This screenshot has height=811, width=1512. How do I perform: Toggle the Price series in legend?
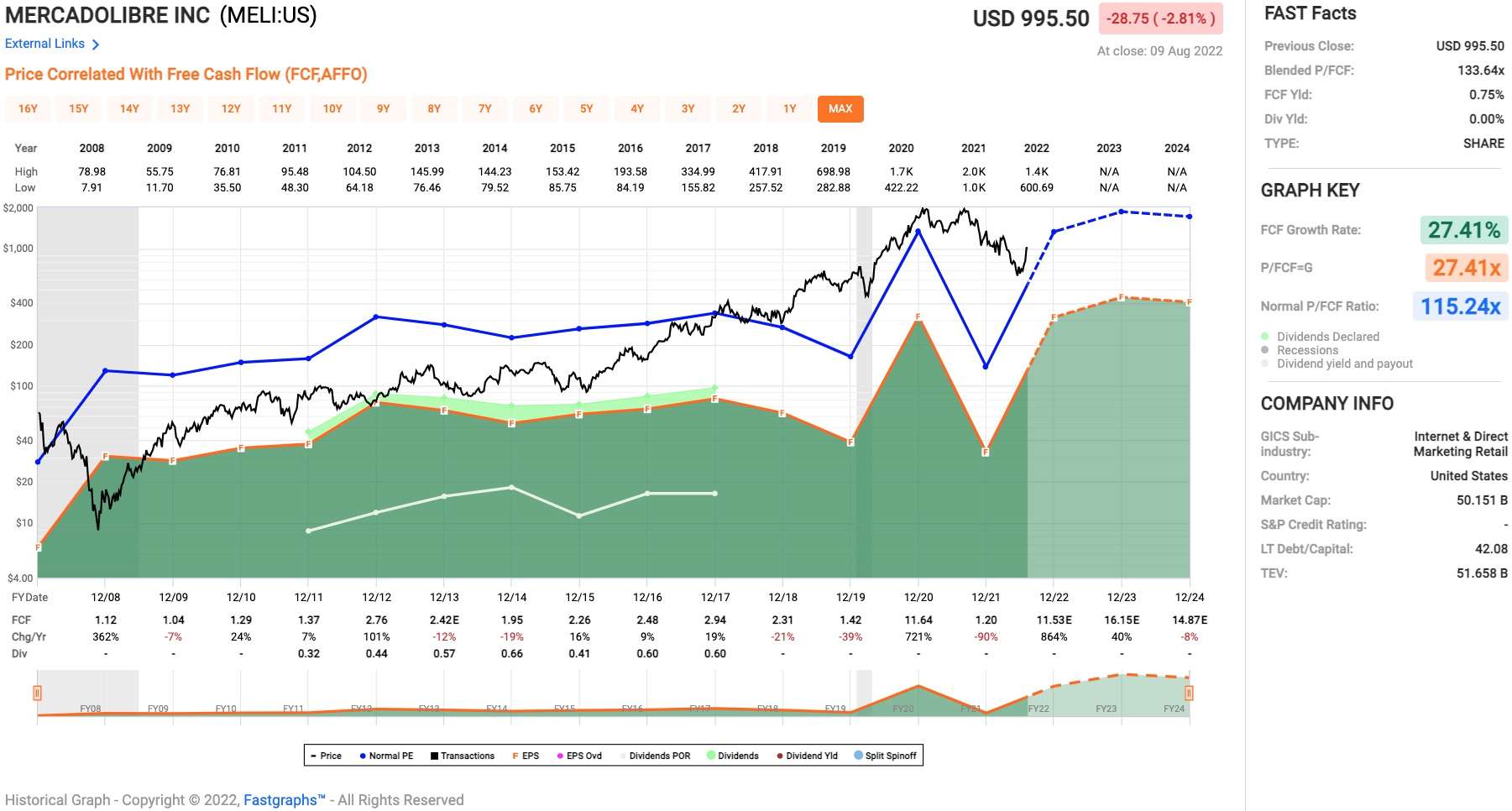point(326,756)
